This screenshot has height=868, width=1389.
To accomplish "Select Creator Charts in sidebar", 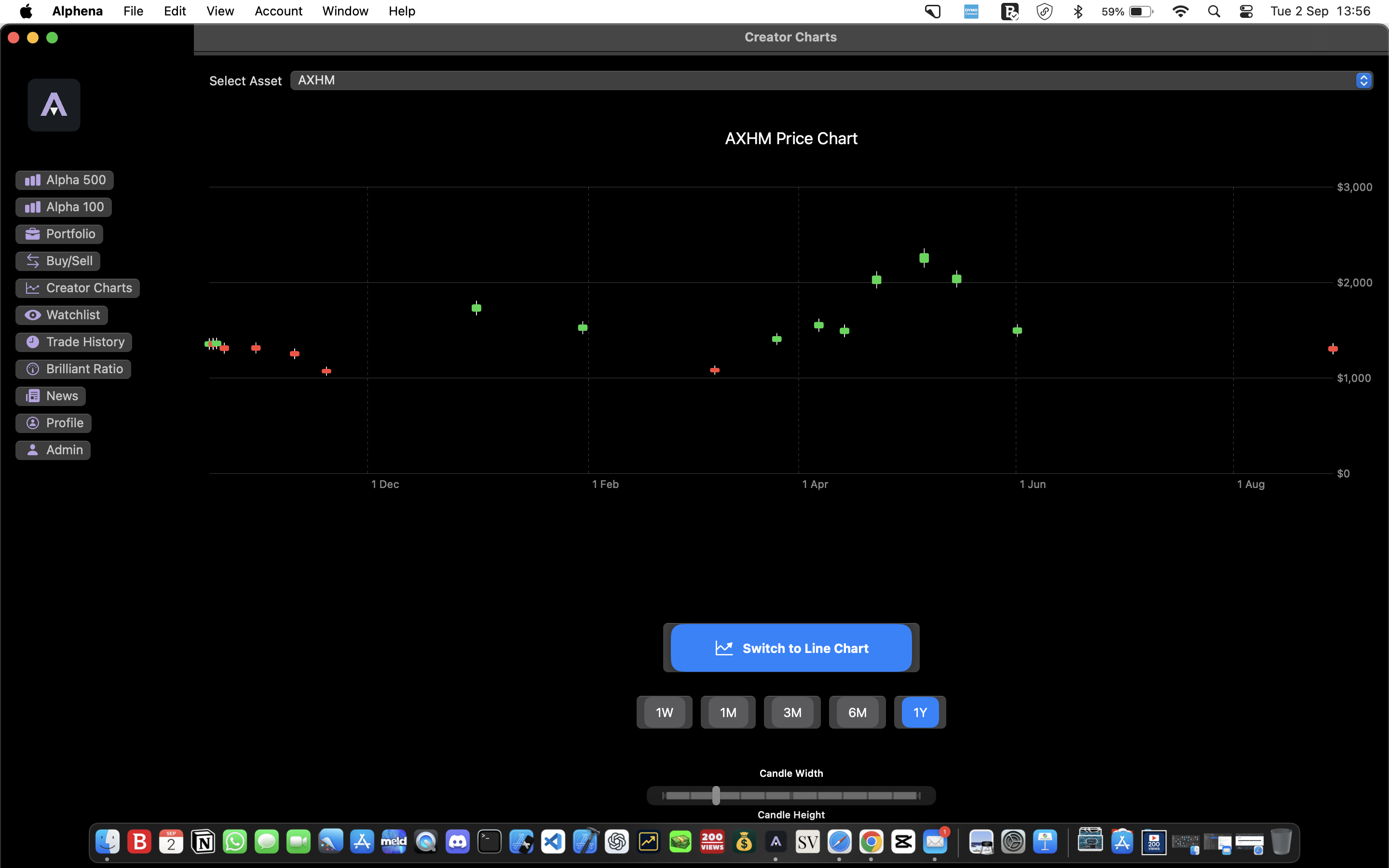I will pos(78,287).
